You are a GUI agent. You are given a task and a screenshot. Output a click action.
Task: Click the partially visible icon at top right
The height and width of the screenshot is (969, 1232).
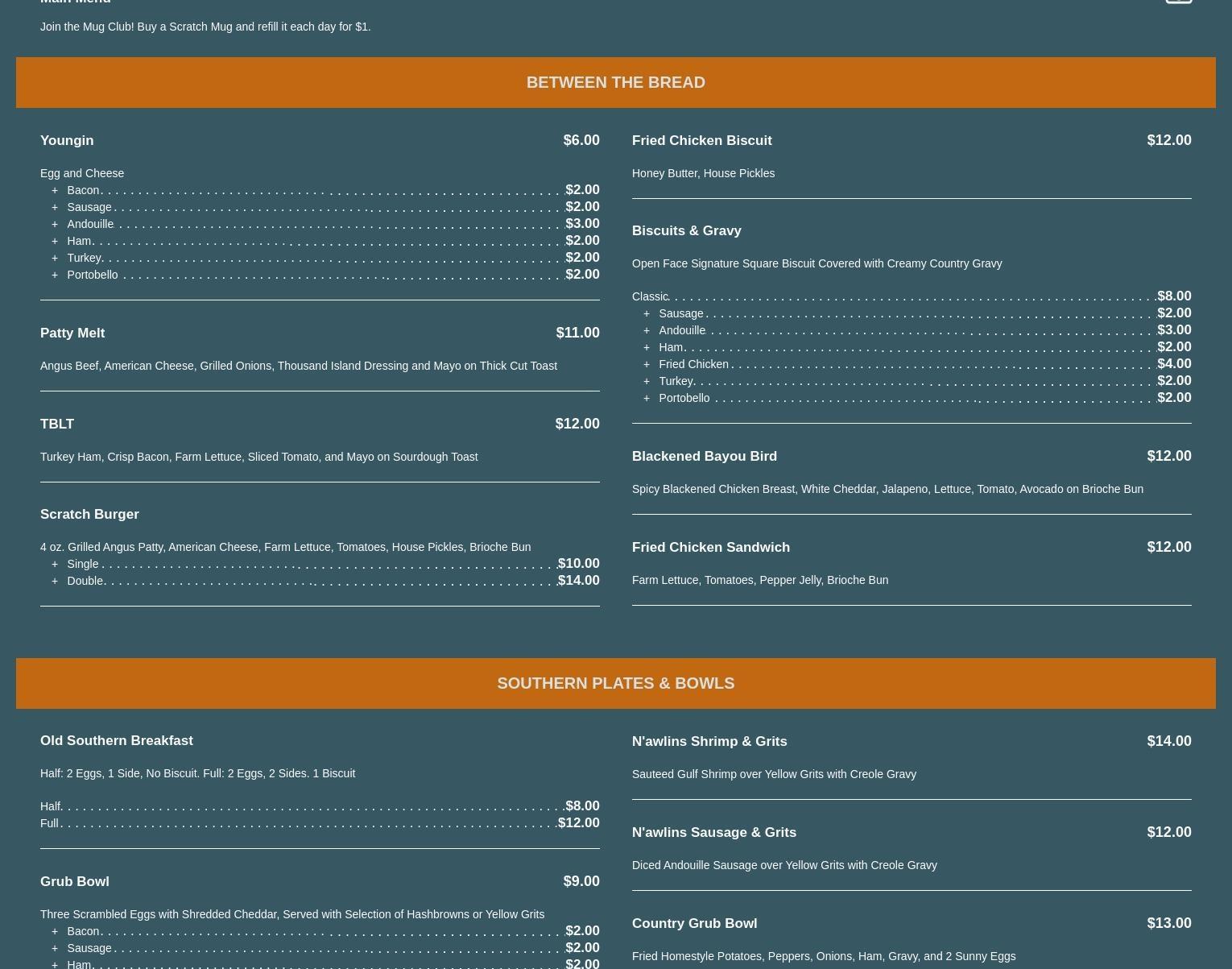(1178, 2)
